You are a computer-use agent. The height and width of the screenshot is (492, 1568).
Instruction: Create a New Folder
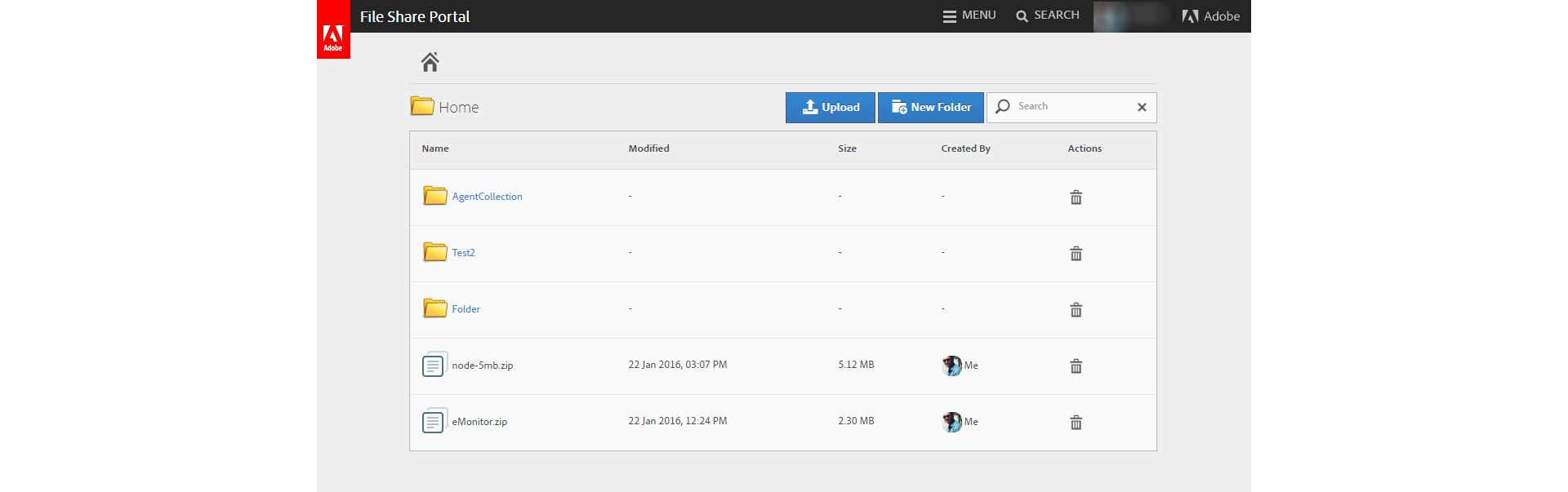click(930, 107)
